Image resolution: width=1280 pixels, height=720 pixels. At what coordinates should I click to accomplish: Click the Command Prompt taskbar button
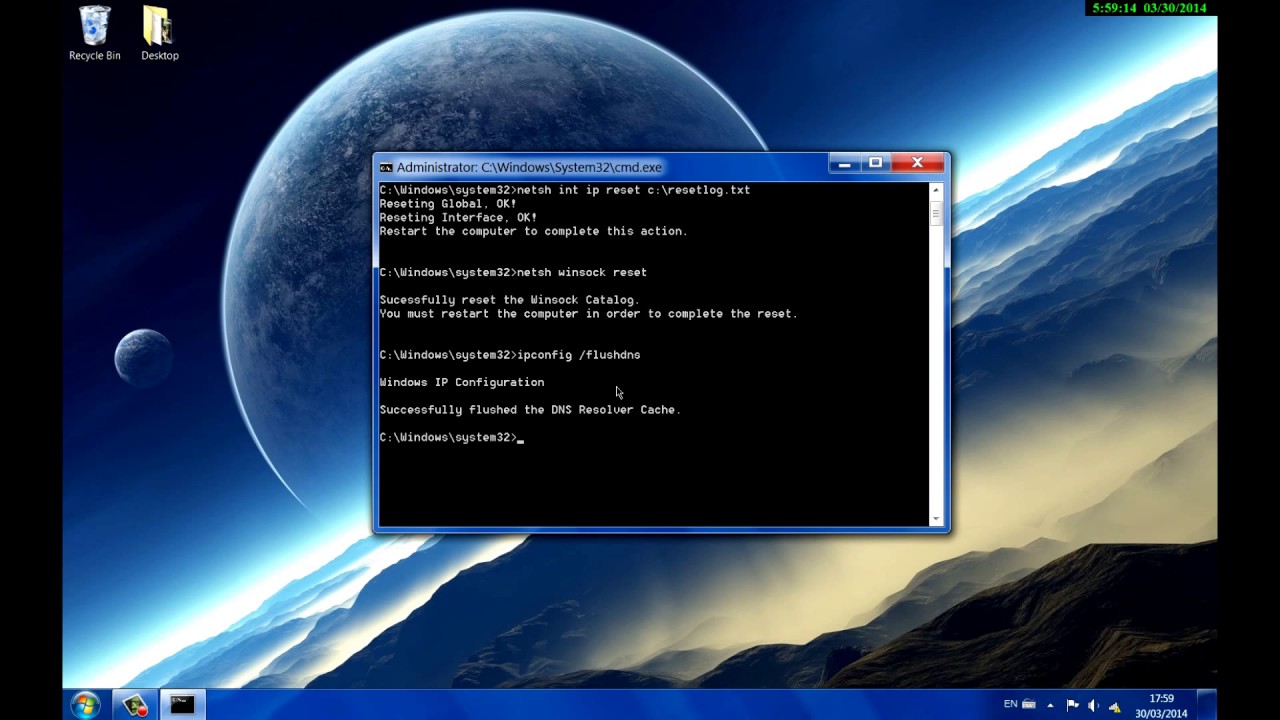click(182, 705)
